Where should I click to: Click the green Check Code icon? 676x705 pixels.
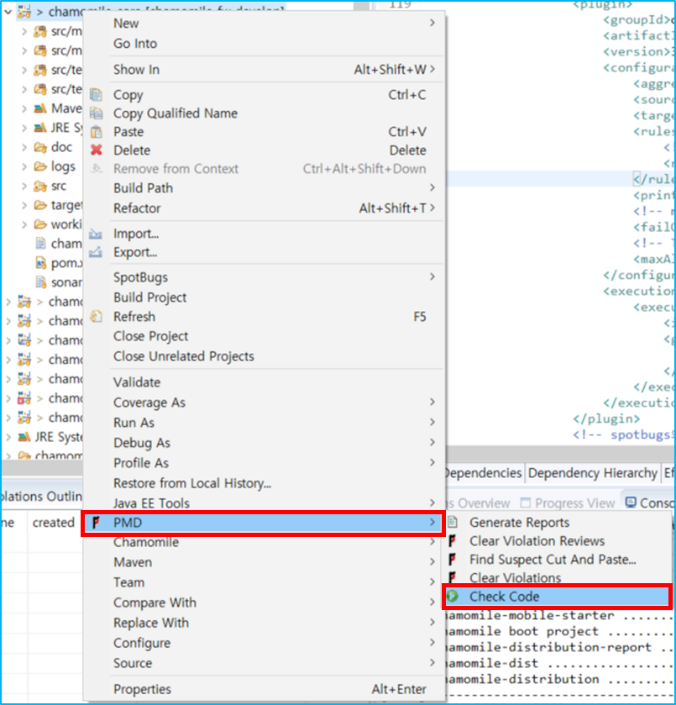click(453, 597)
